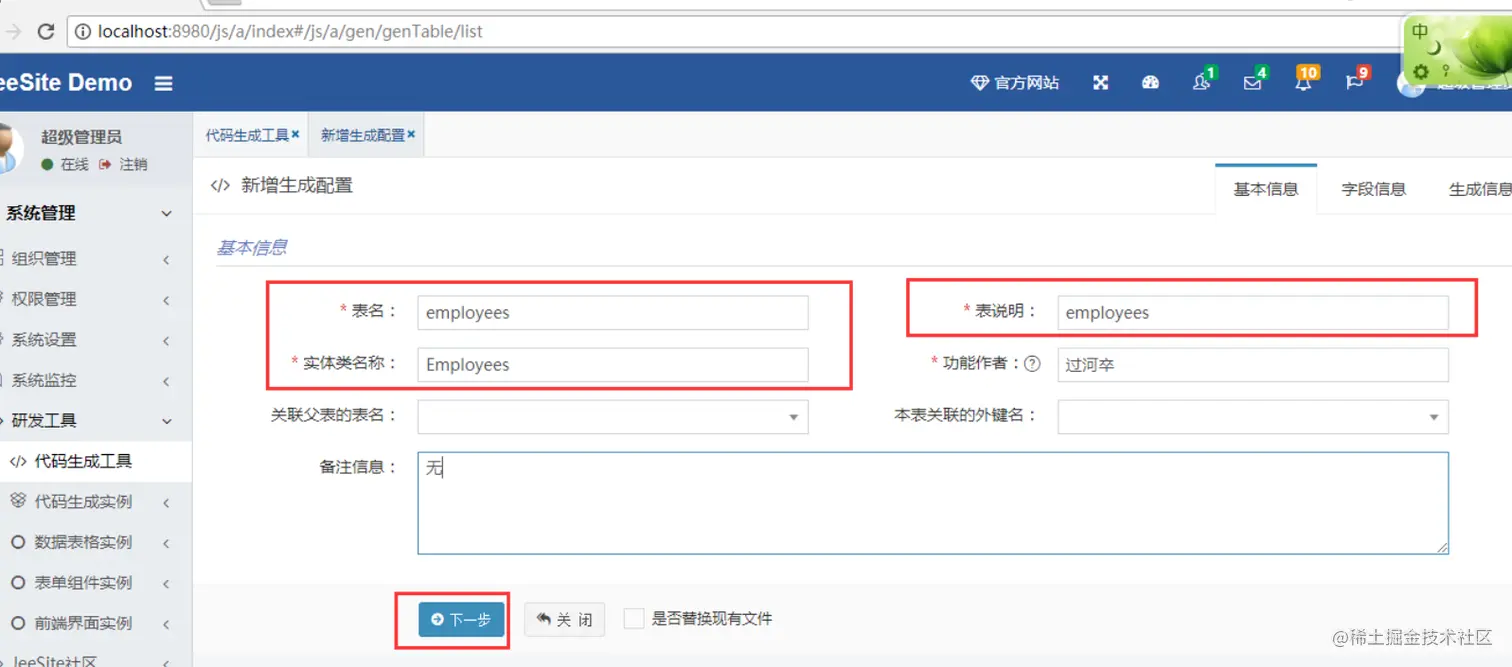This screenshot has width=1512, height=667.
Task: Click the browser address bar URL
Action: pyautogui.click(x=290, y=31)
